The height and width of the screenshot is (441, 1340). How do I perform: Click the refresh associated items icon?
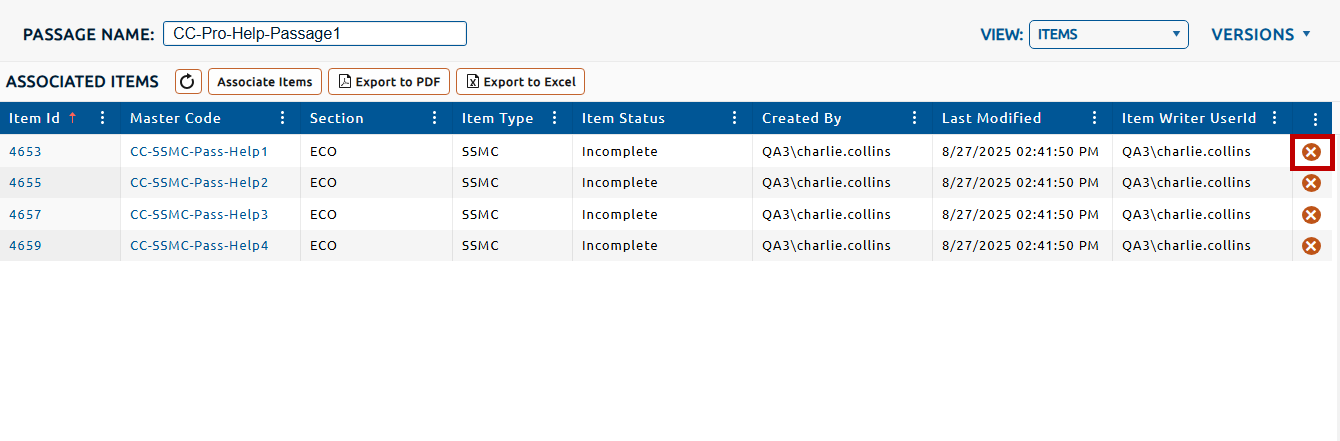tap(189, 82)
